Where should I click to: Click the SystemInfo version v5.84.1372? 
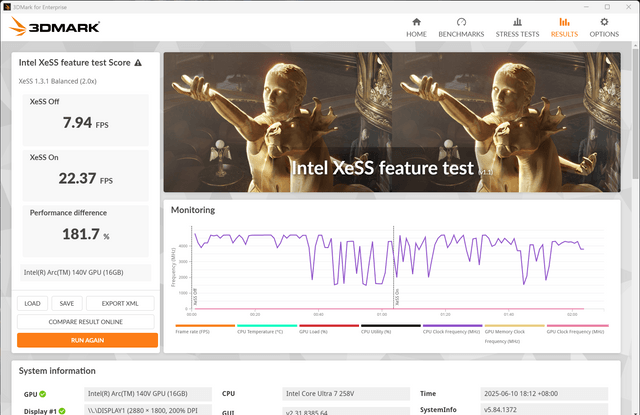(x=544, y=410)
